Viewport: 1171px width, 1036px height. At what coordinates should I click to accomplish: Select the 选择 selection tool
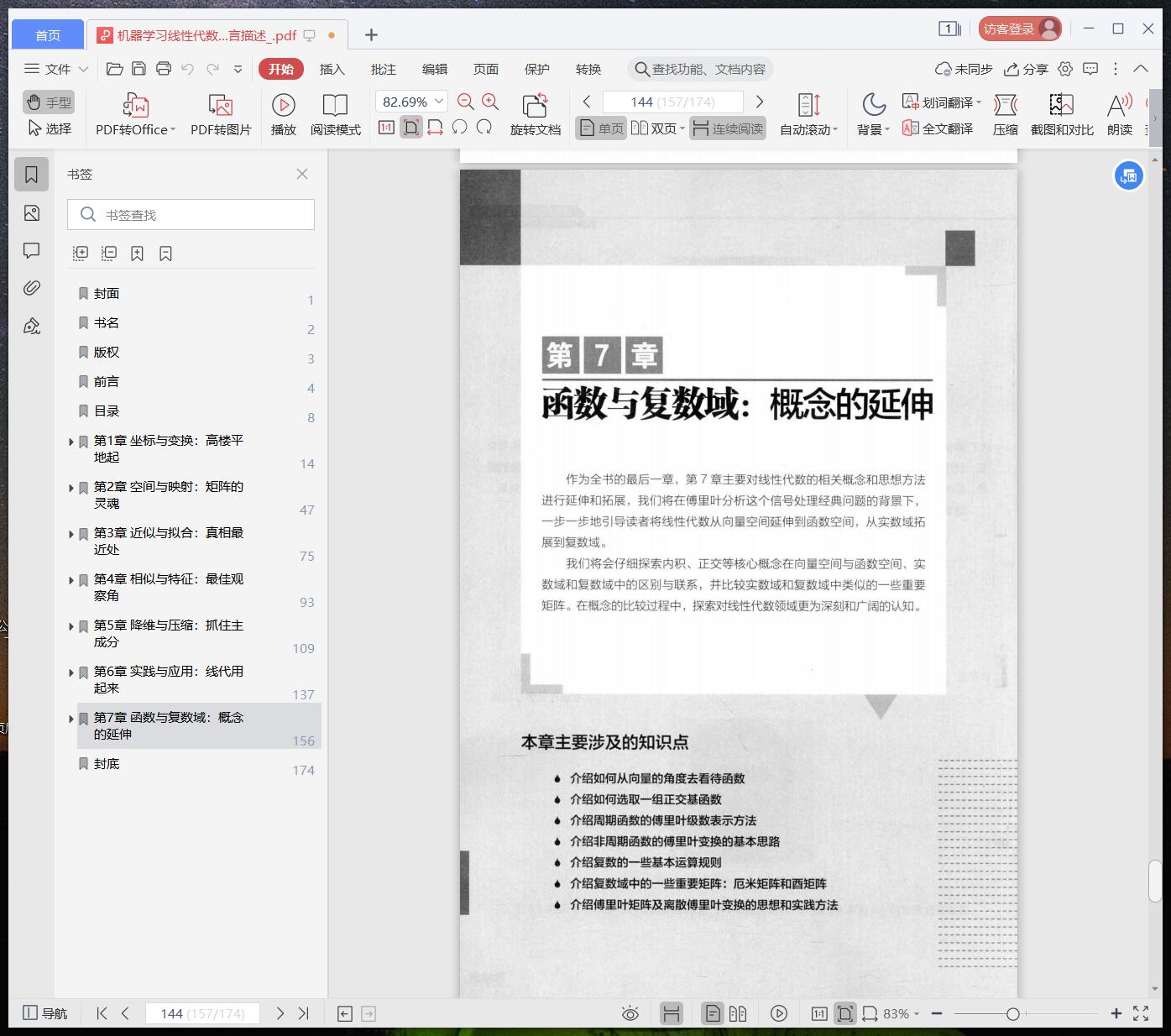coord(49,128)
